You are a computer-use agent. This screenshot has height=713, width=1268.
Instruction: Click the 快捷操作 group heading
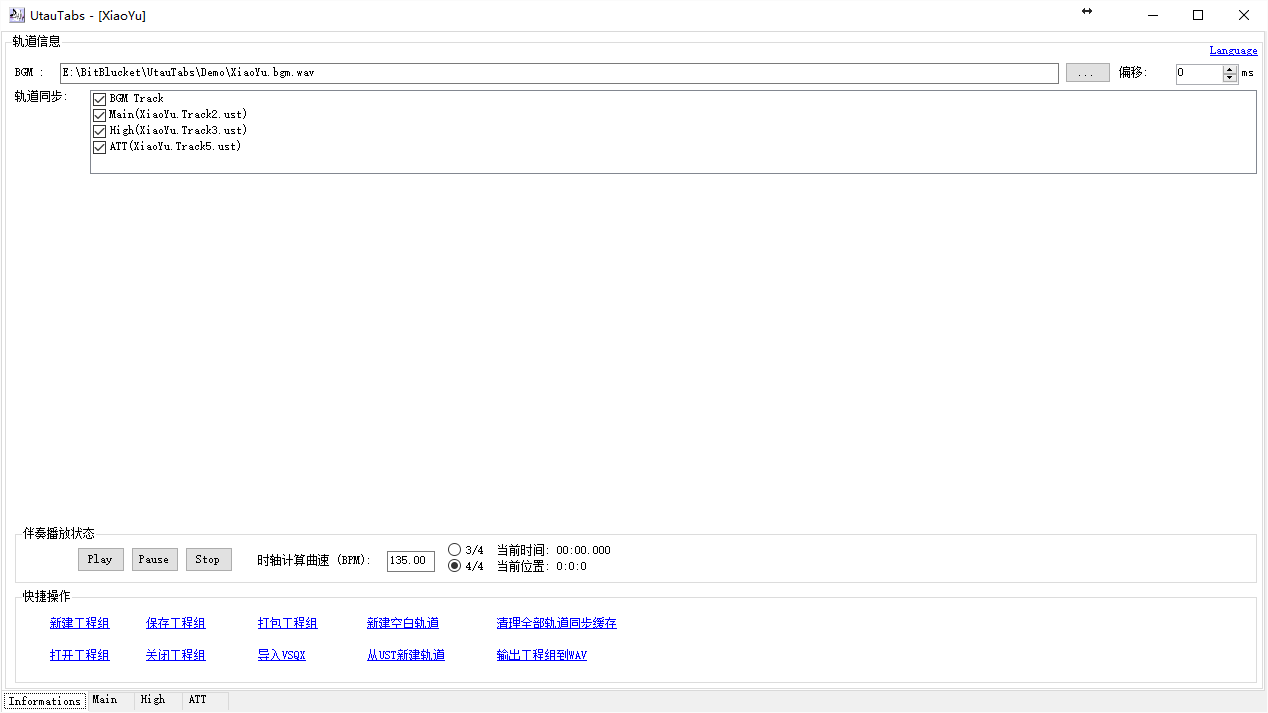(x=47, y=596)
